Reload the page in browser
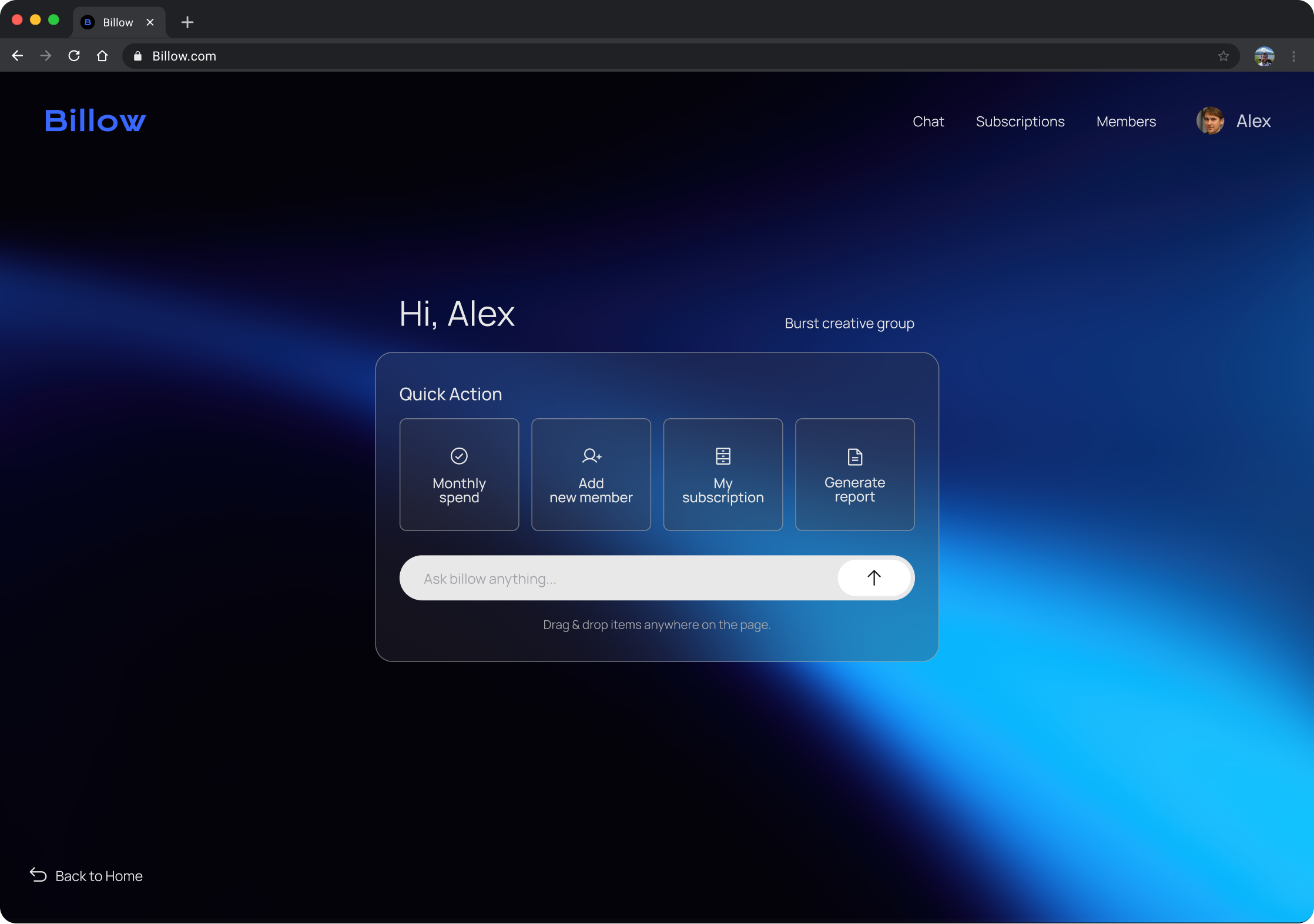This screenshot has height=924, width=1314. click(74, 56)
